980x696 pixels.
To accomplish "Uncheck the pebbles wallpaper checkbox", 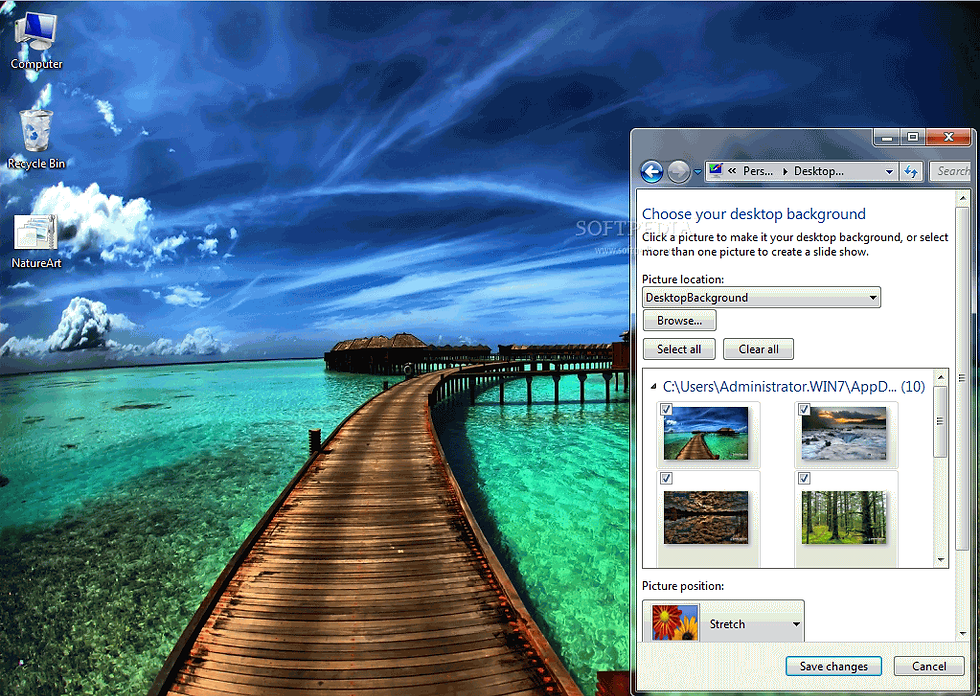I will pyautogui.click(x=666, y=478).
